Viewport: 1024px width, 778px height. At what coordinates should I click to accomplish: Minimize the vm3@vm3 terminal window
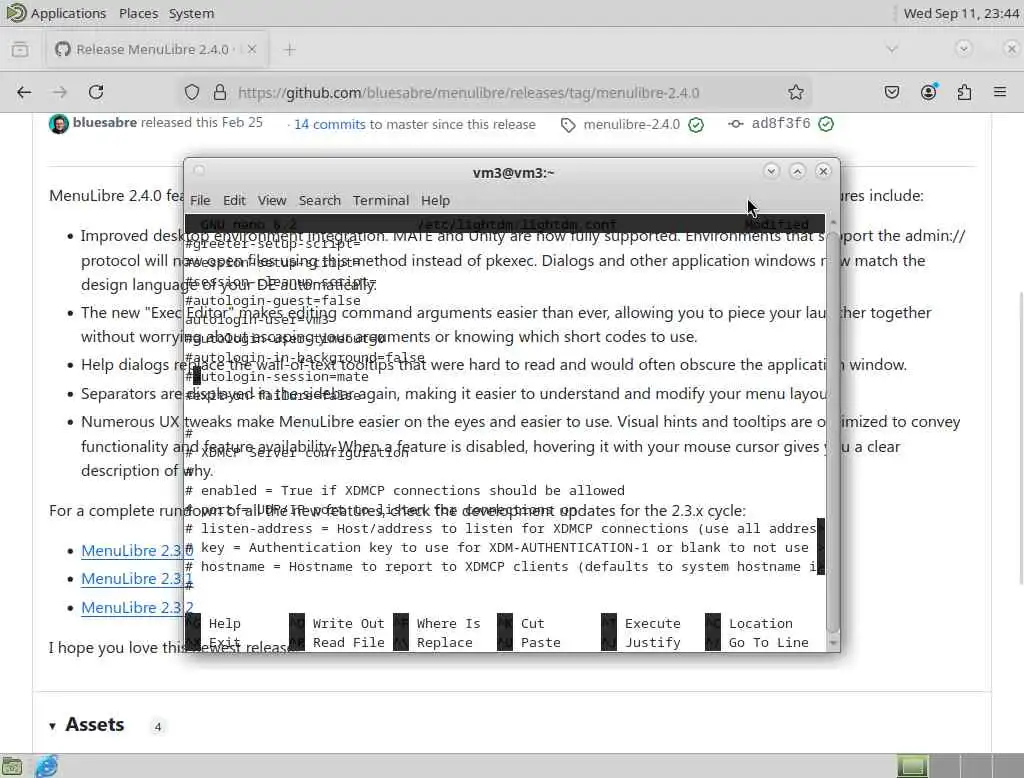pos(771,171)
